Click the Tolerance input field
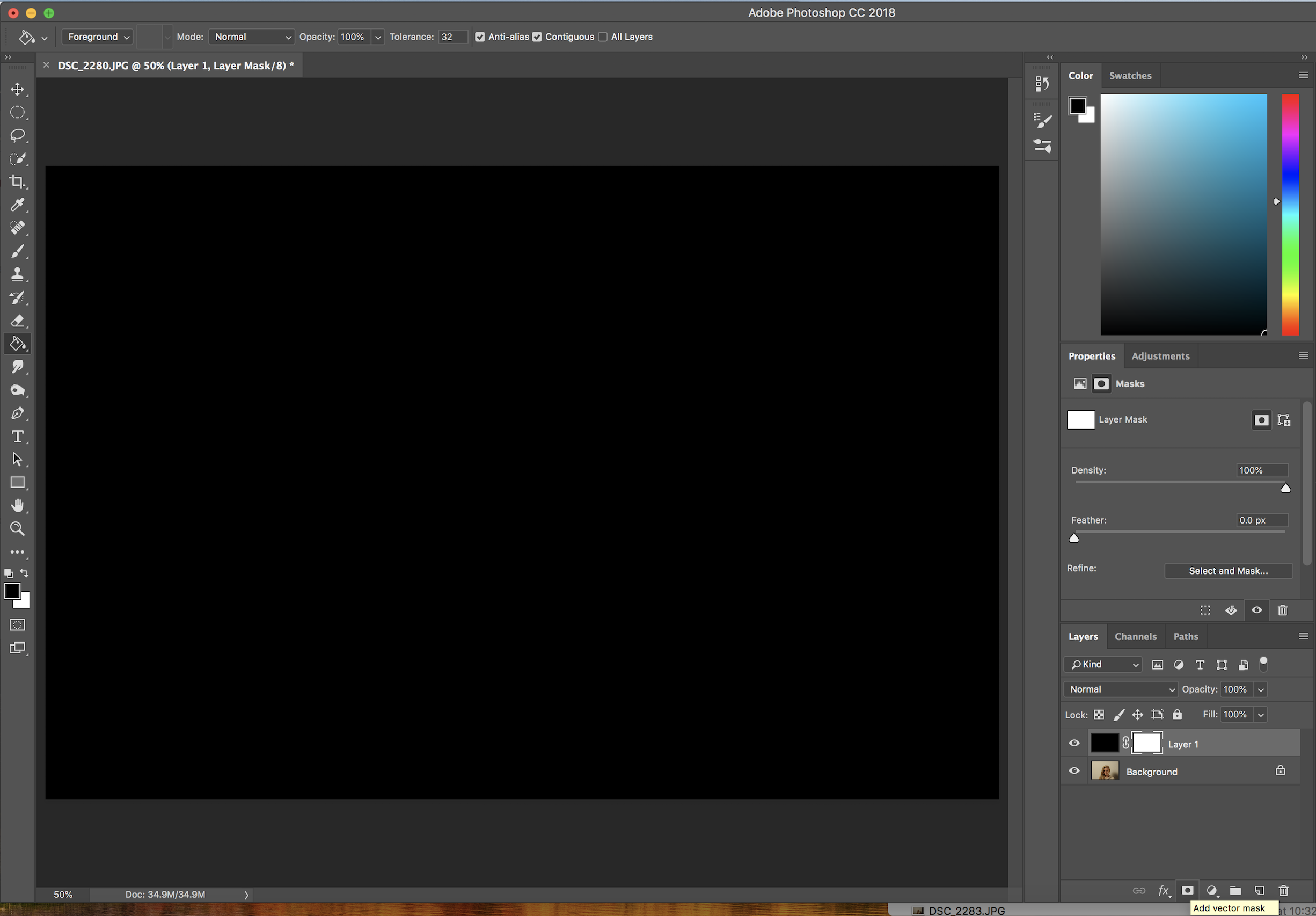 452,37
